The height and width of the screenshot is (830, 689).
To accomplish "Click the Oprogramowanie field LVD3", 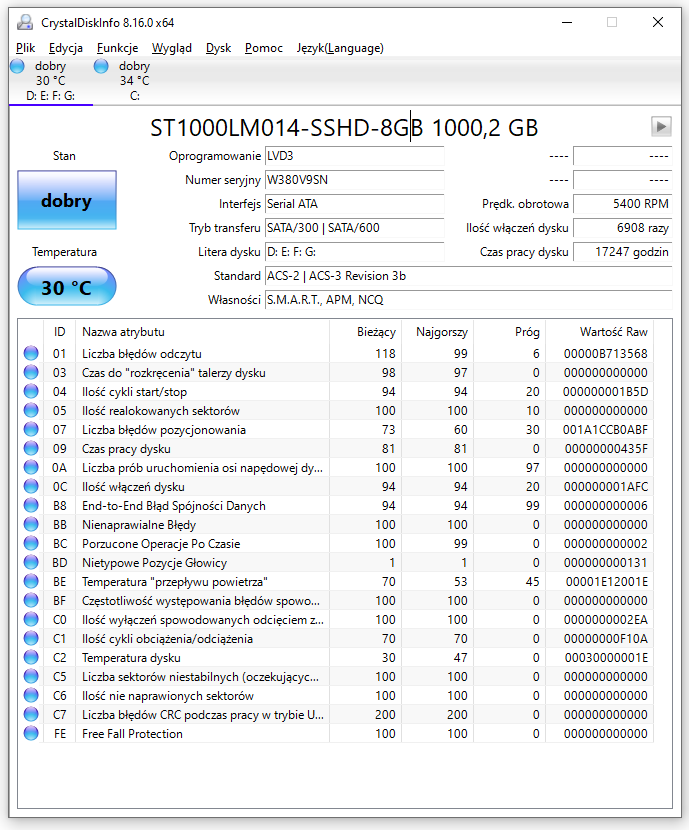I will click(x=354, y=156).
